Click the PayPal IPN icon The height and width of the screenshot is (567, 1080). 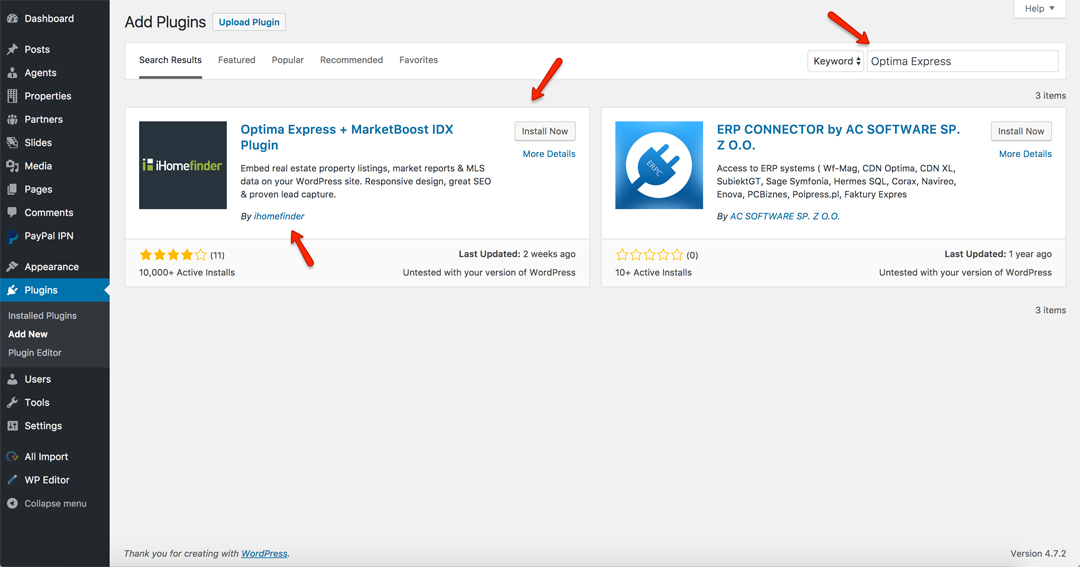(x=12, y=236)
